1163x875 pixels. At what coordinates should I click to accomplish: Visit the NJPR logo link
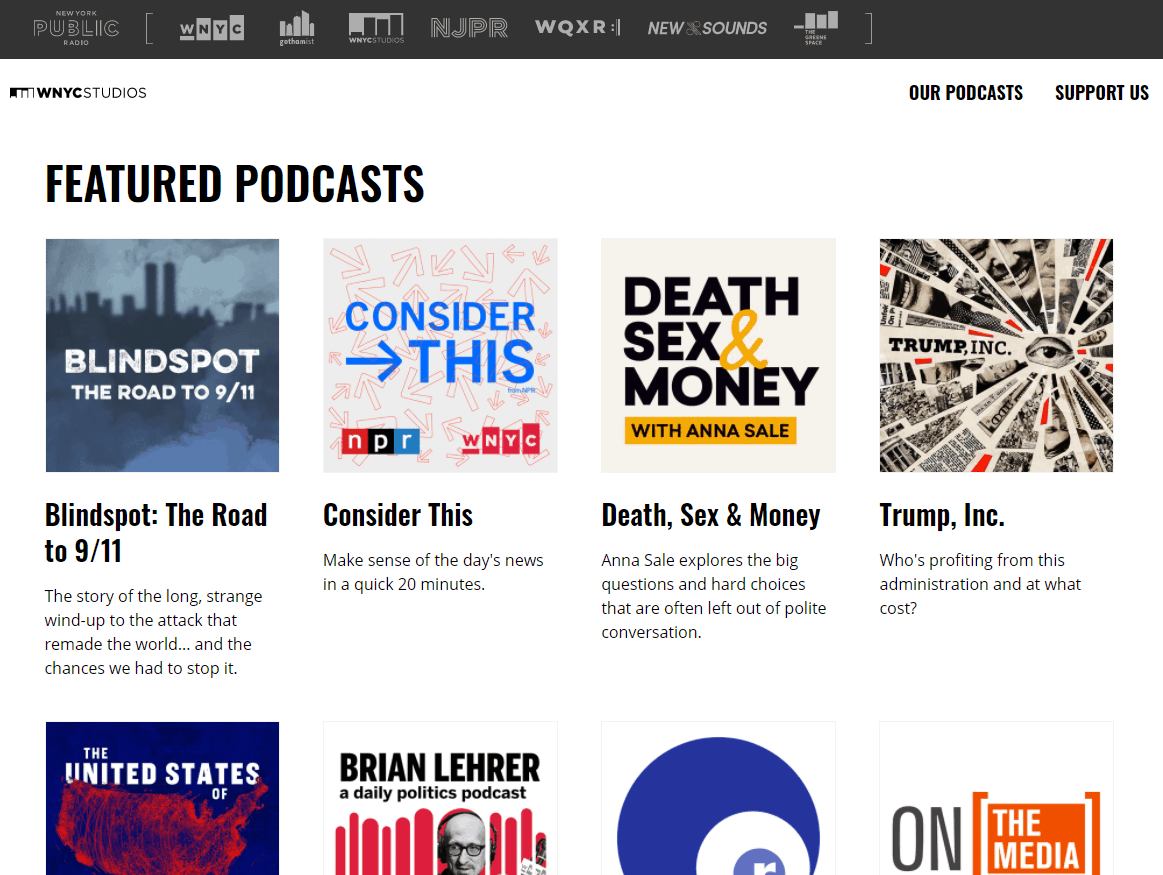[x=469, y=28]
